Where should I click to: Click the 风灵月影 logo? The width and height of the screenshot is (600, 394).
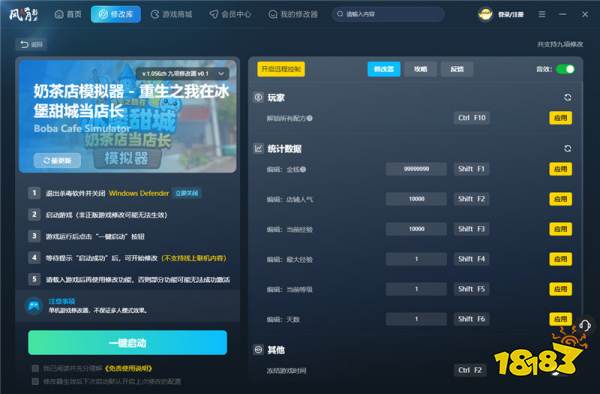pos(23,15)
